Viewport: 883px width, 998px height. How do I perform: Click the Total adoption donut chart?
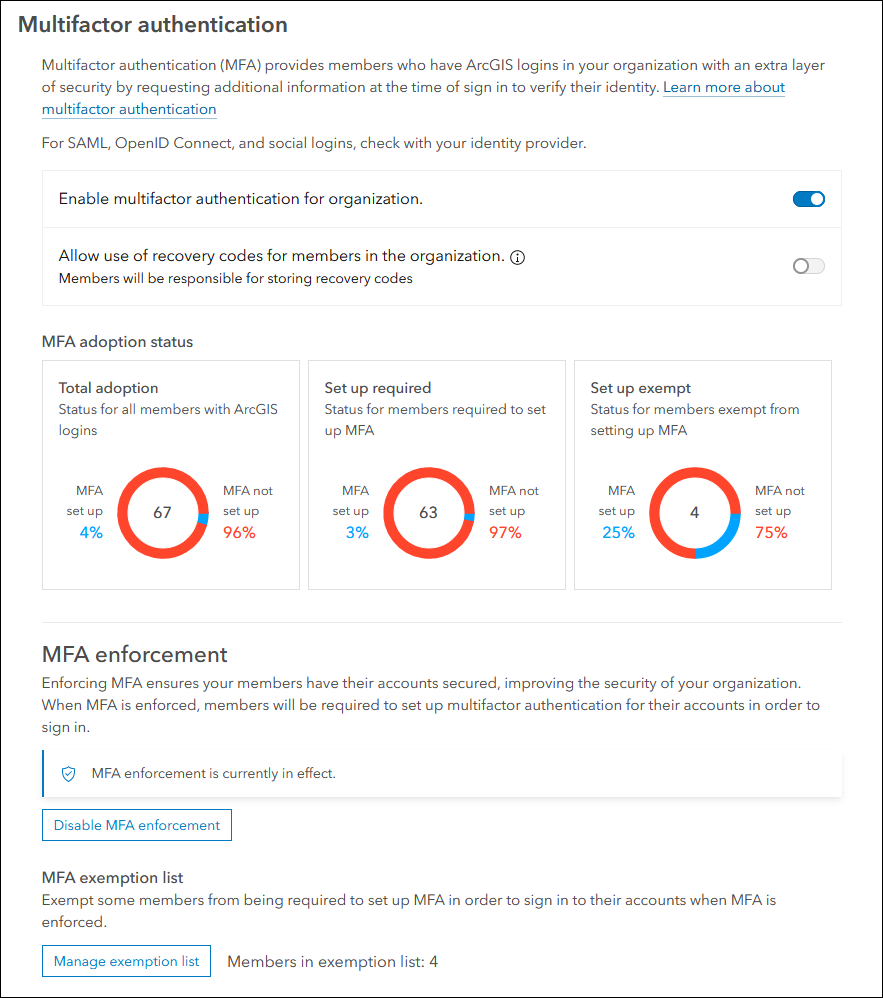pos(162,513)
